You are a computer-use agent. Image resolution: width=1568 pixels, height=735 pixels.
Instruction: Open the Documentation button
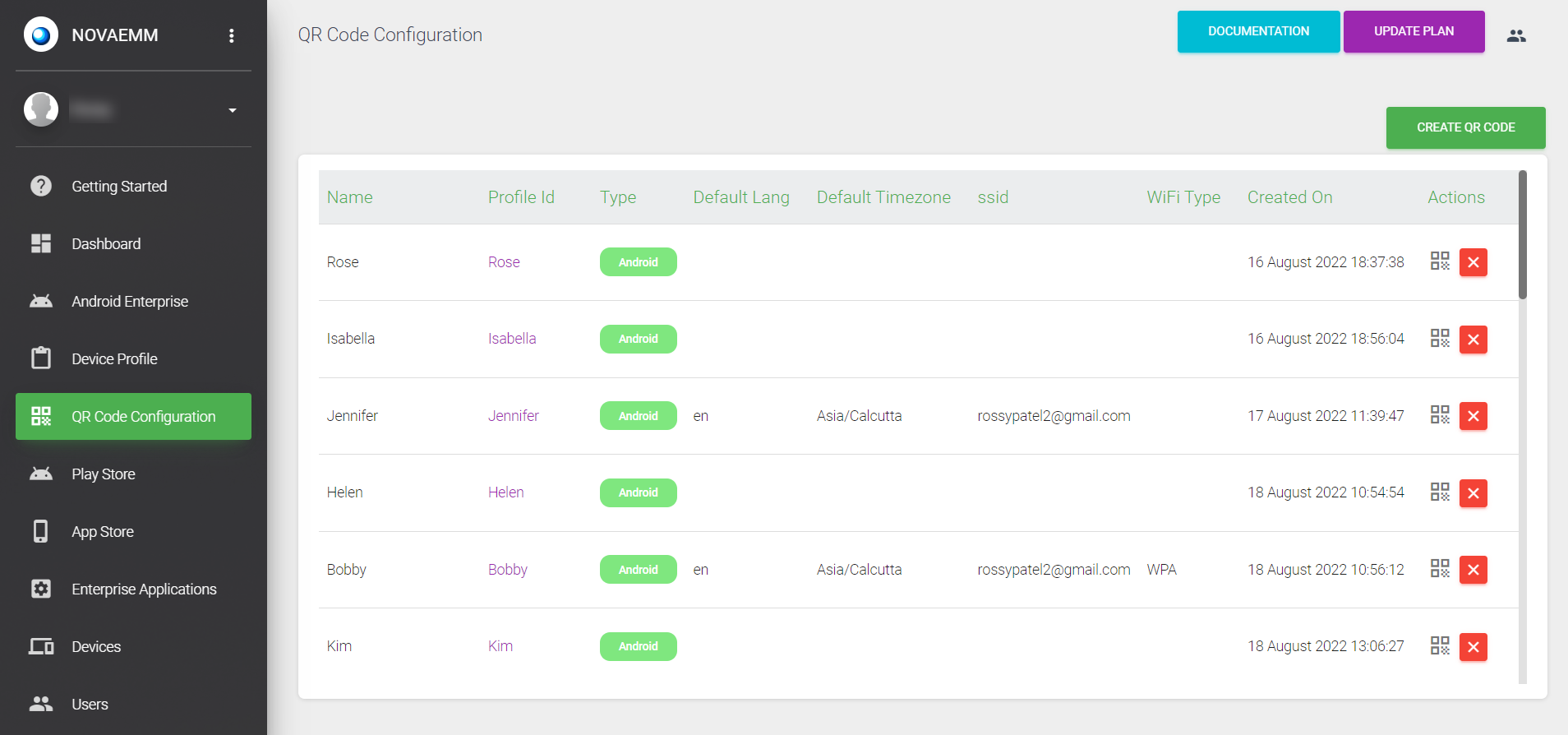point(1258,31)
